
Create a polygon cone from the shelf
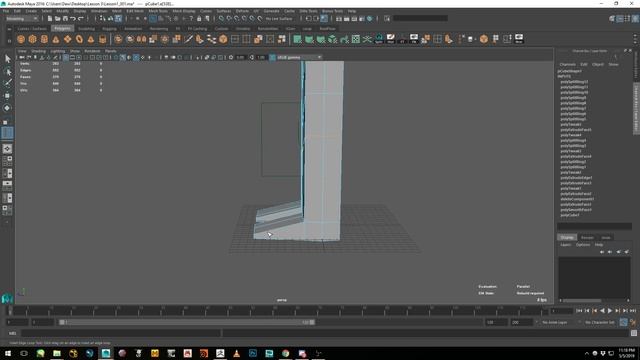[56, 39]
